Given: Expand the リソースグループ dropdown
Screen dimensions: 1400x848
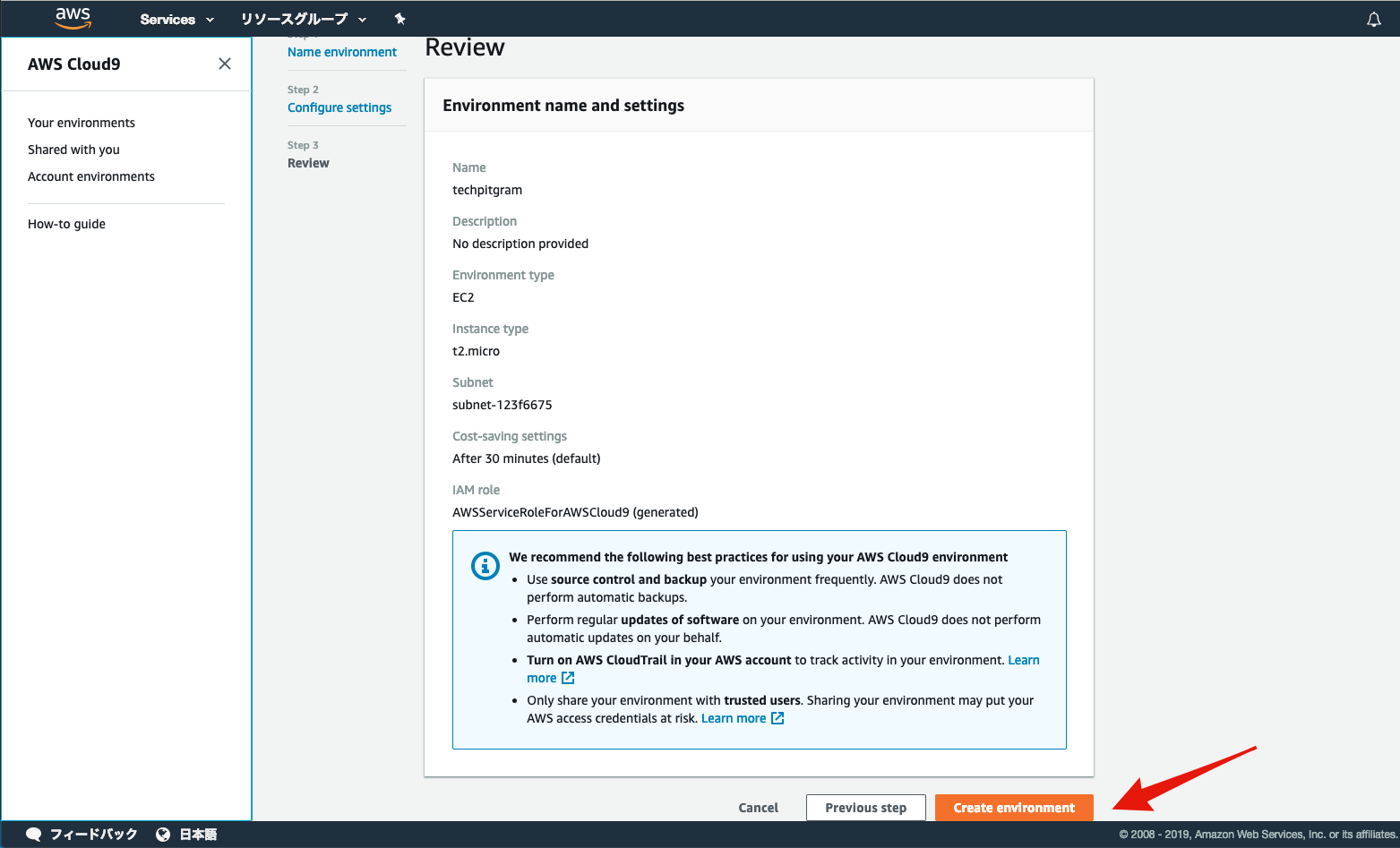Looking at the screenshot, I should pos(304,19).
